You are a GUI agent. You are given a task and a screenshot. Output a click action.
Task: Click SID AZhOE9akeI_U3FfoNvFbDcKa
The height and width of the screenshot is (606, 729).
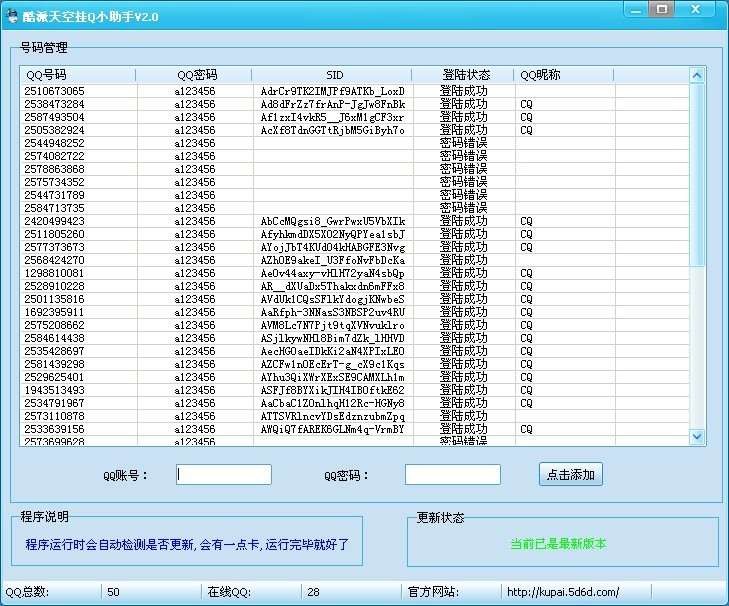tap(332, 260)
